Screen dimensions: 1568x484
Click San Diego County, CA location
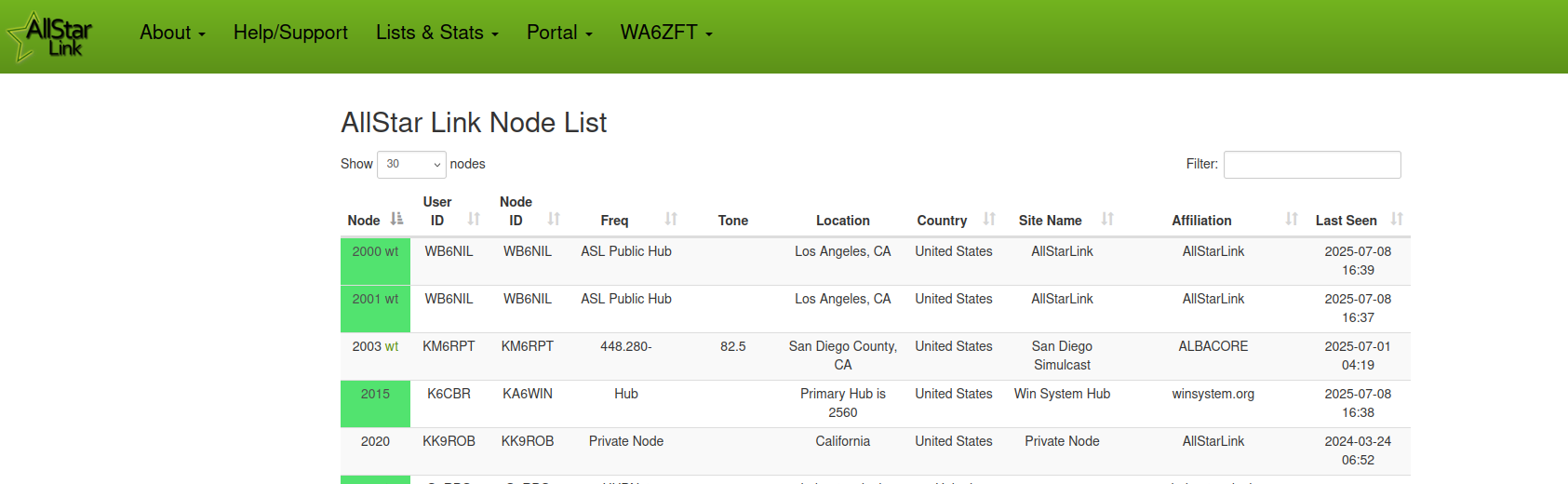pos(843,356)
